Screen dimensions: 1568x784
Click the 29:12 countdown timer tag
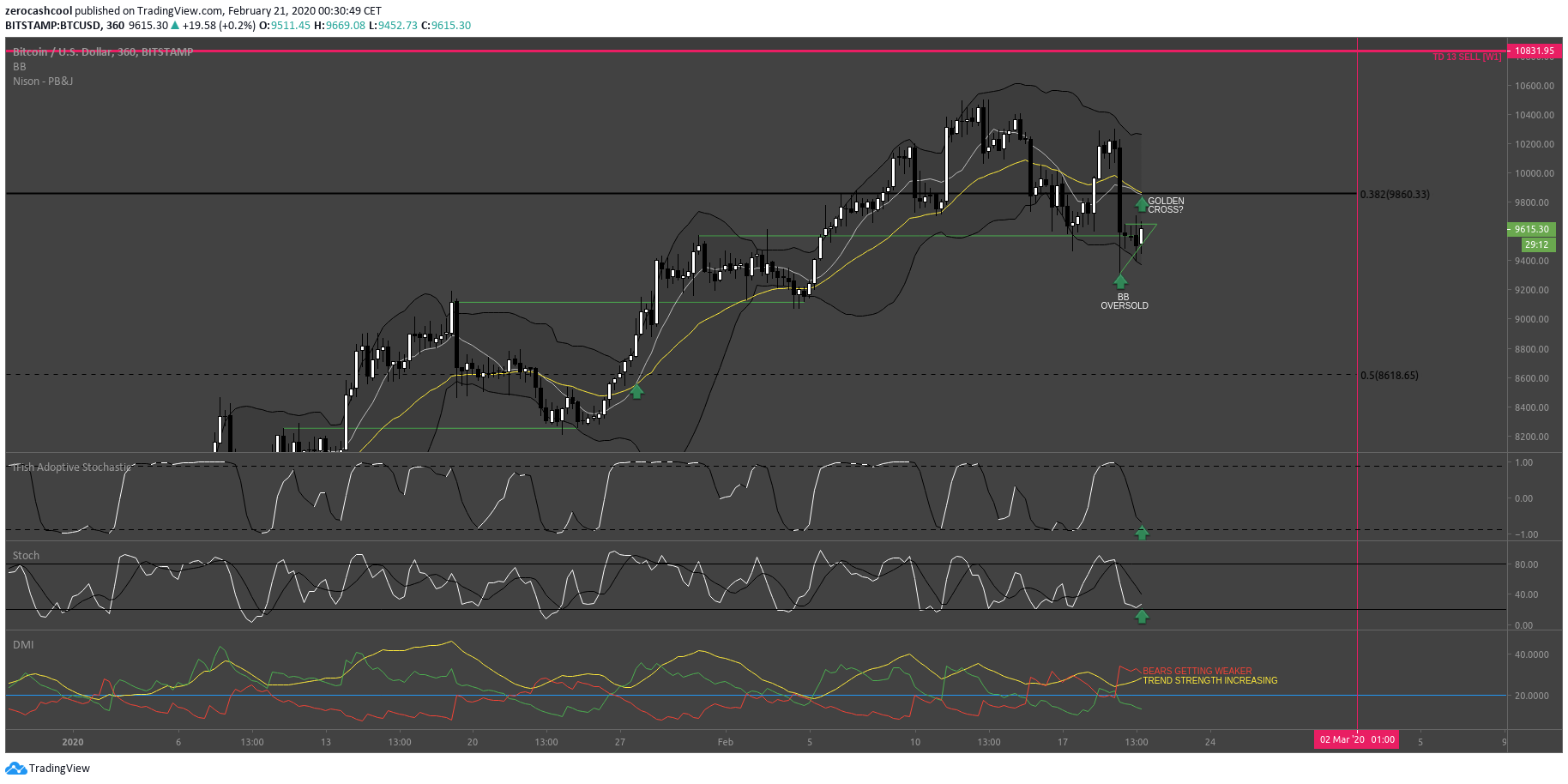(1536, 244)
